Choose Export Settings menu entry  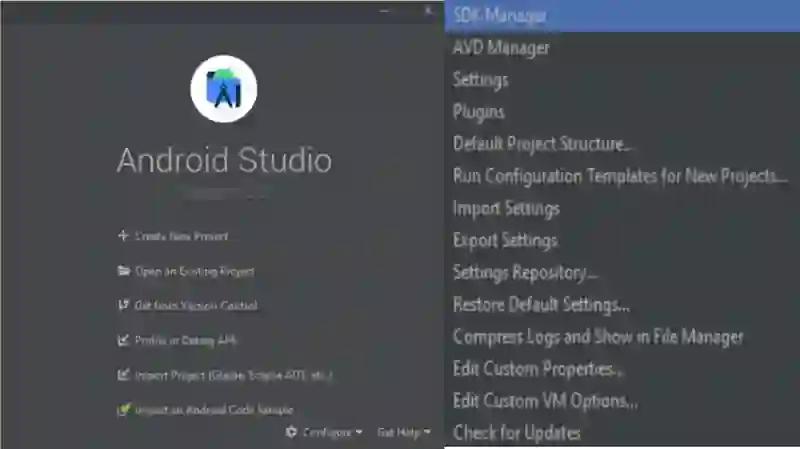(x=622, y=241)
